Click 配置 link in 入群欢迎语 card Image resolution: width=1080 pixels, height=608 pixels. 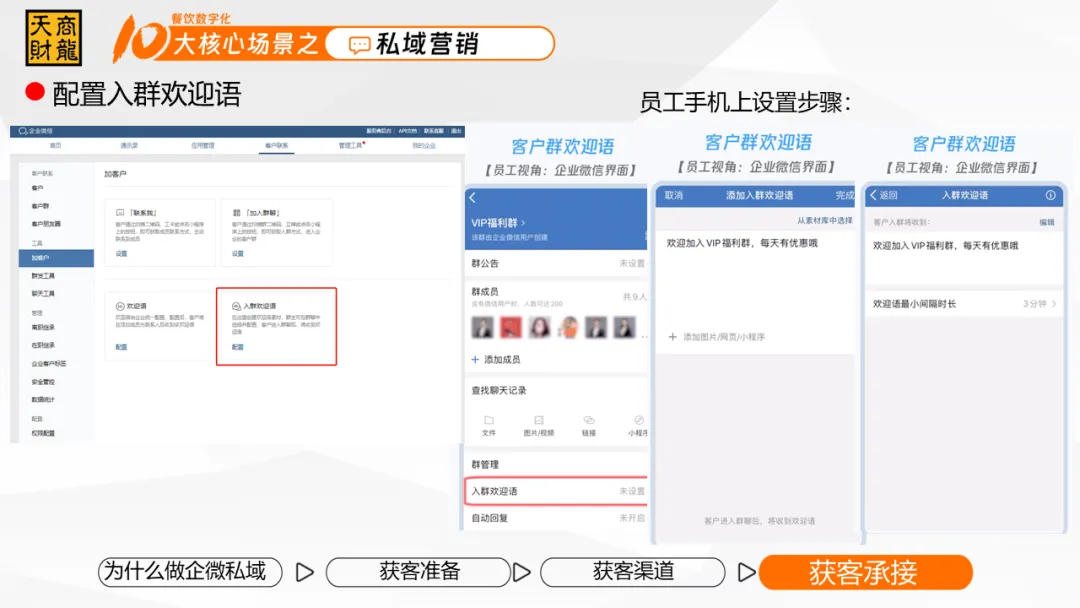(x=238, y=347)
